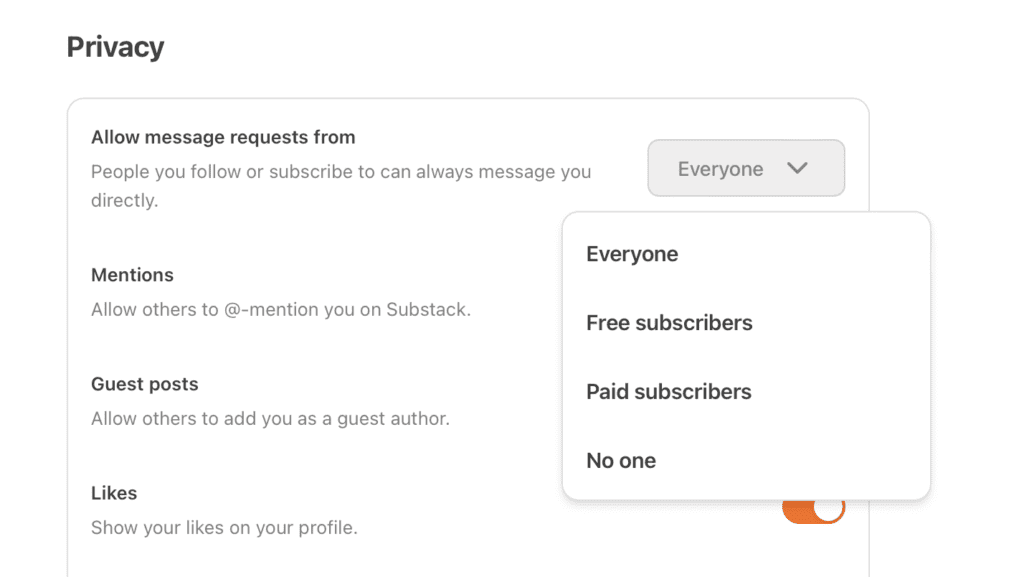
Task: Pick "Paid subscribers" from the dropdown menu
Action: (x=668, y=391)
